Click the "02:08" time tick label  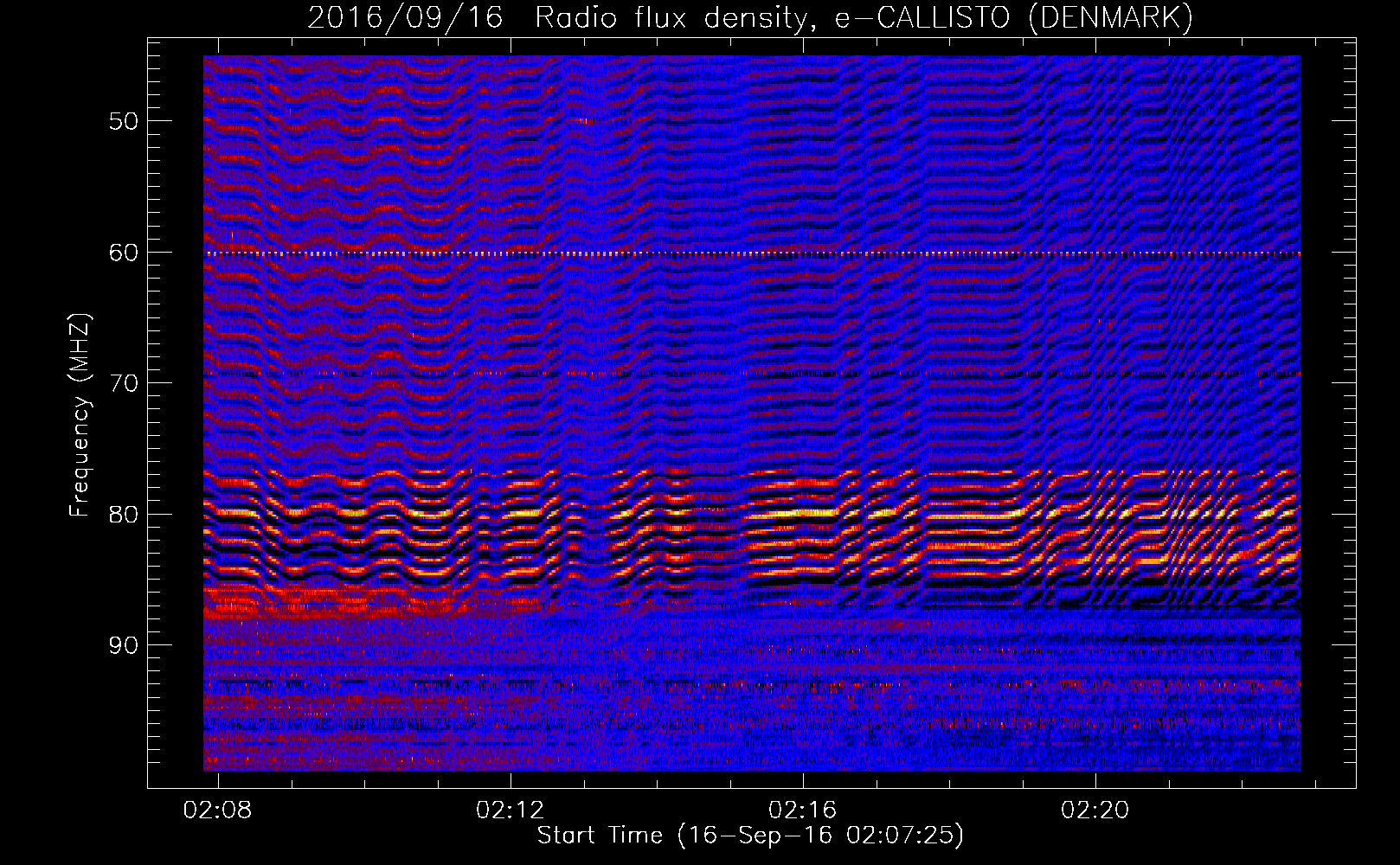[x=218, y=810]
